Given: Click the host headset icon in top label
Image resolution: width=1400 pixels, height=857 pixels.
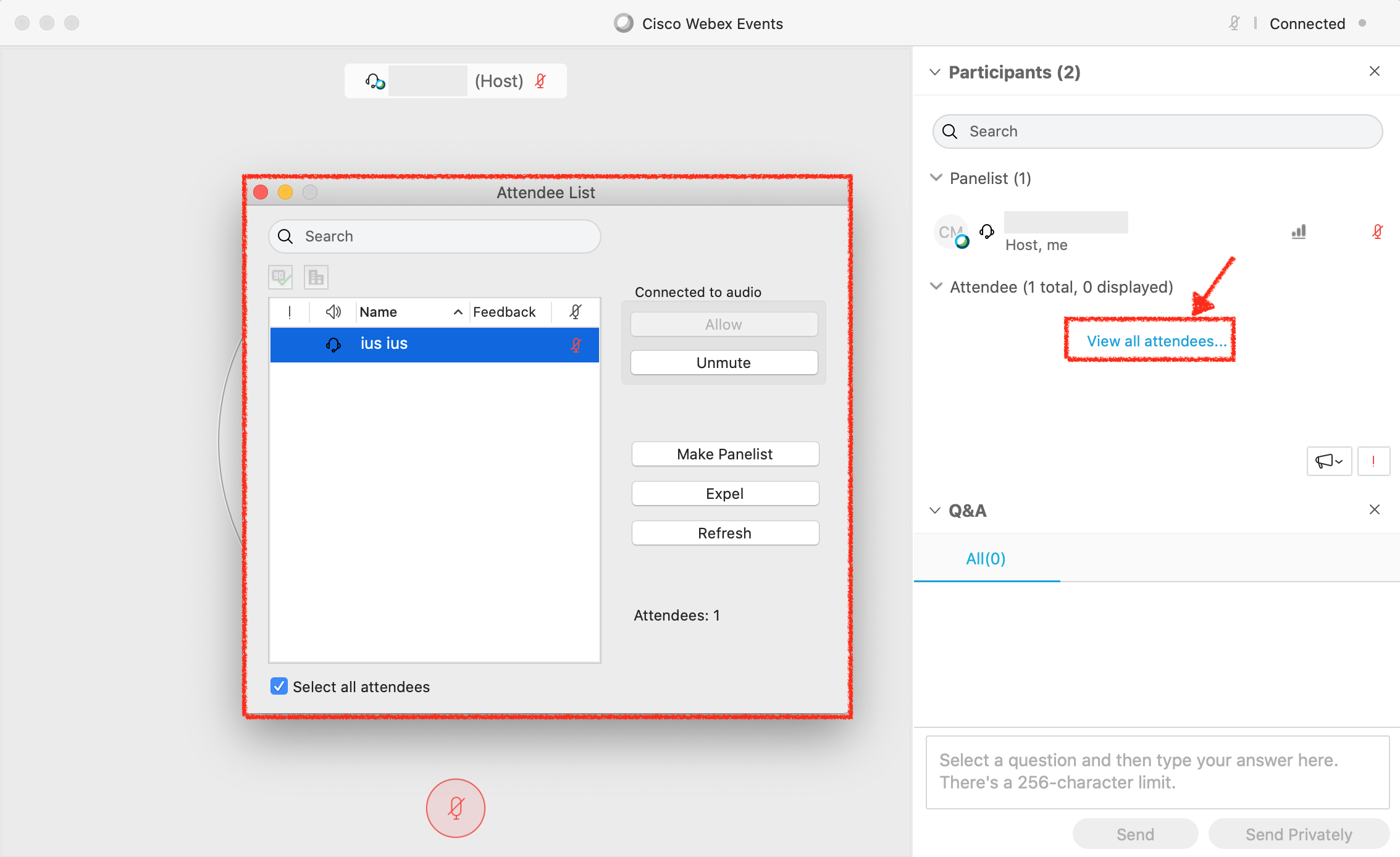Looking at the screenshot, I should pyautogui.click(x=375, y=81).
